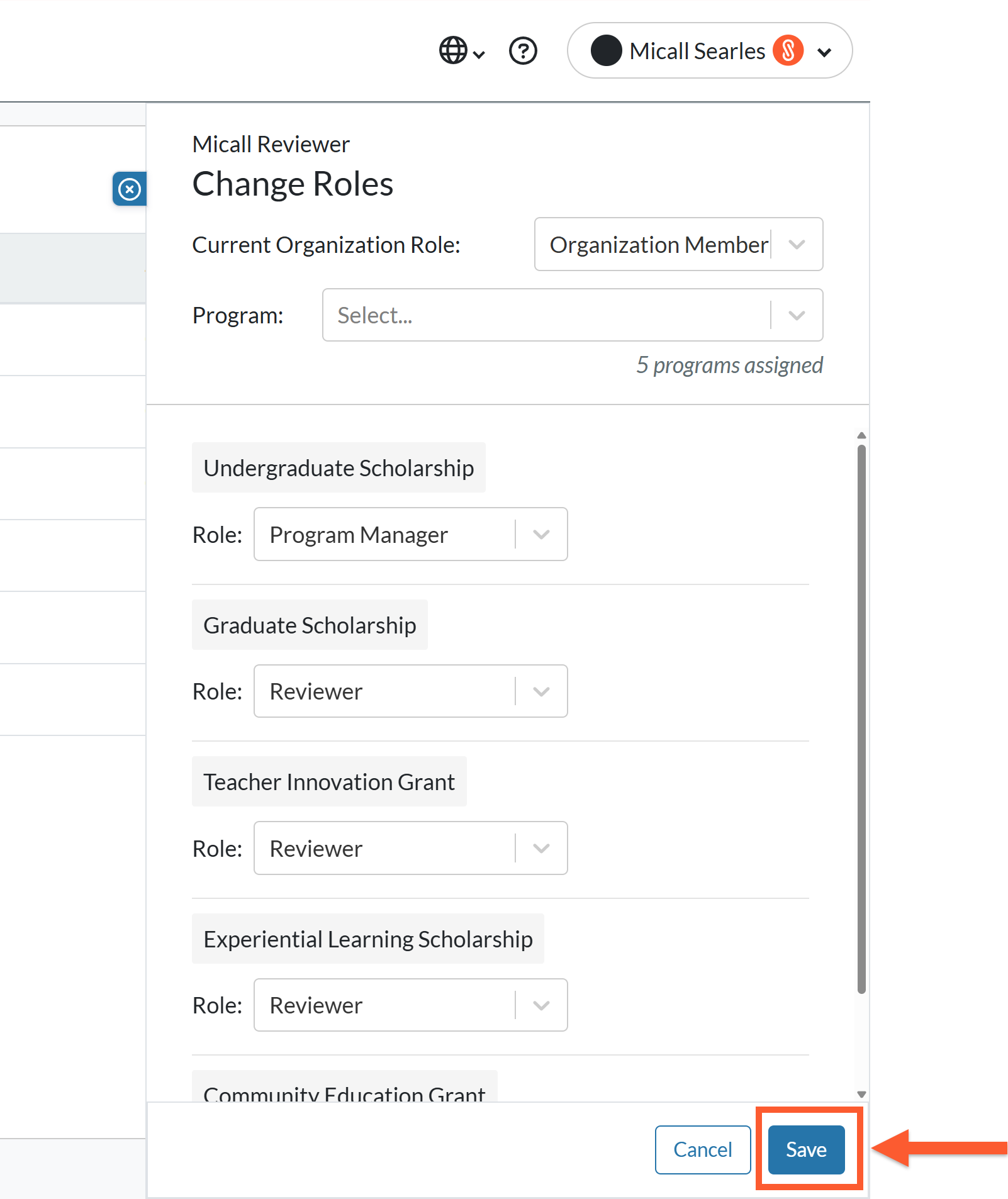The width and height of the screenshot is (1008, 1199).
Task: Click the roles list vertical scrollbar
Action: pos(861,719)
